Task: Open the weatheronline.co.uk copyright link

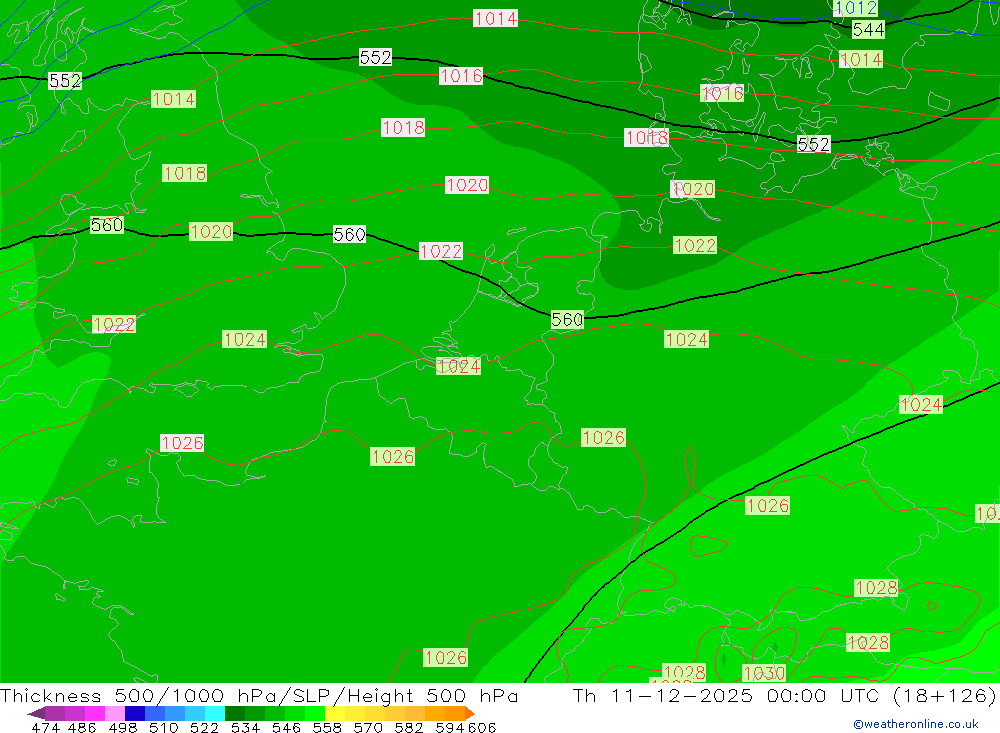Action: coord(915,723)
